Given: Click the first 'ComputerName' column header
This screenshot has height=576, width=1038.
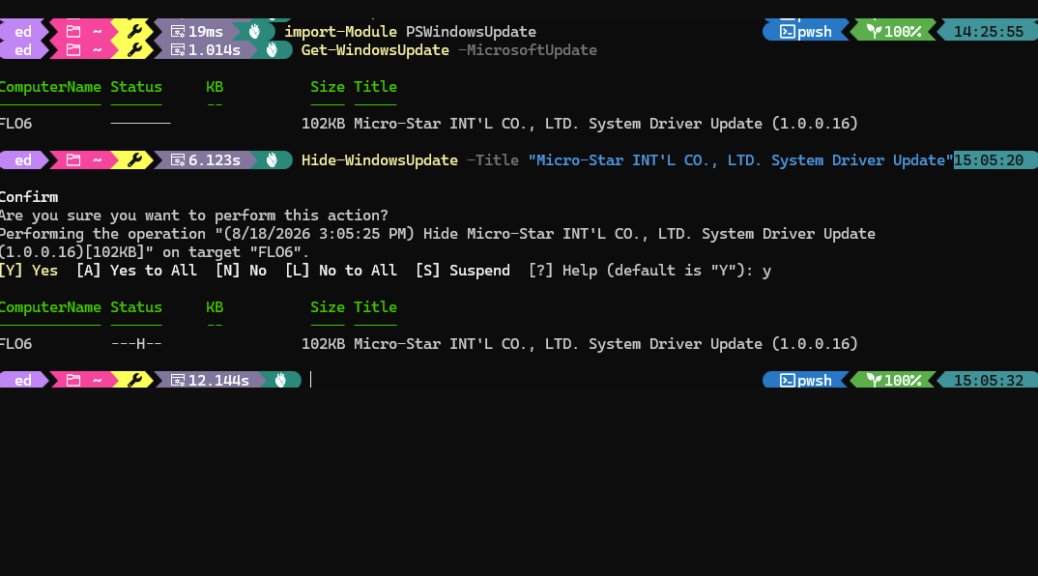Looking at the screenshot, I should click(50, 87).
